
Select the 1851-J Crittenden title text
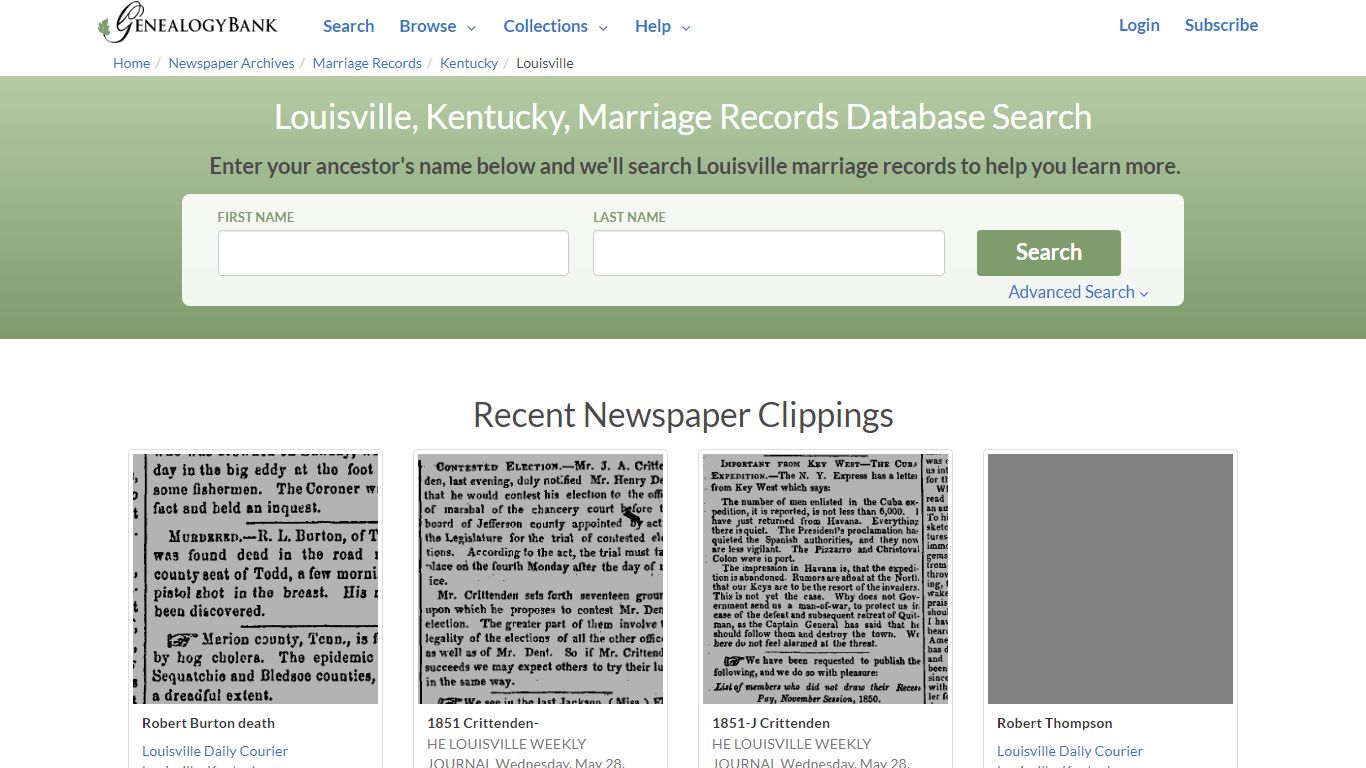[x=771, y=723]
